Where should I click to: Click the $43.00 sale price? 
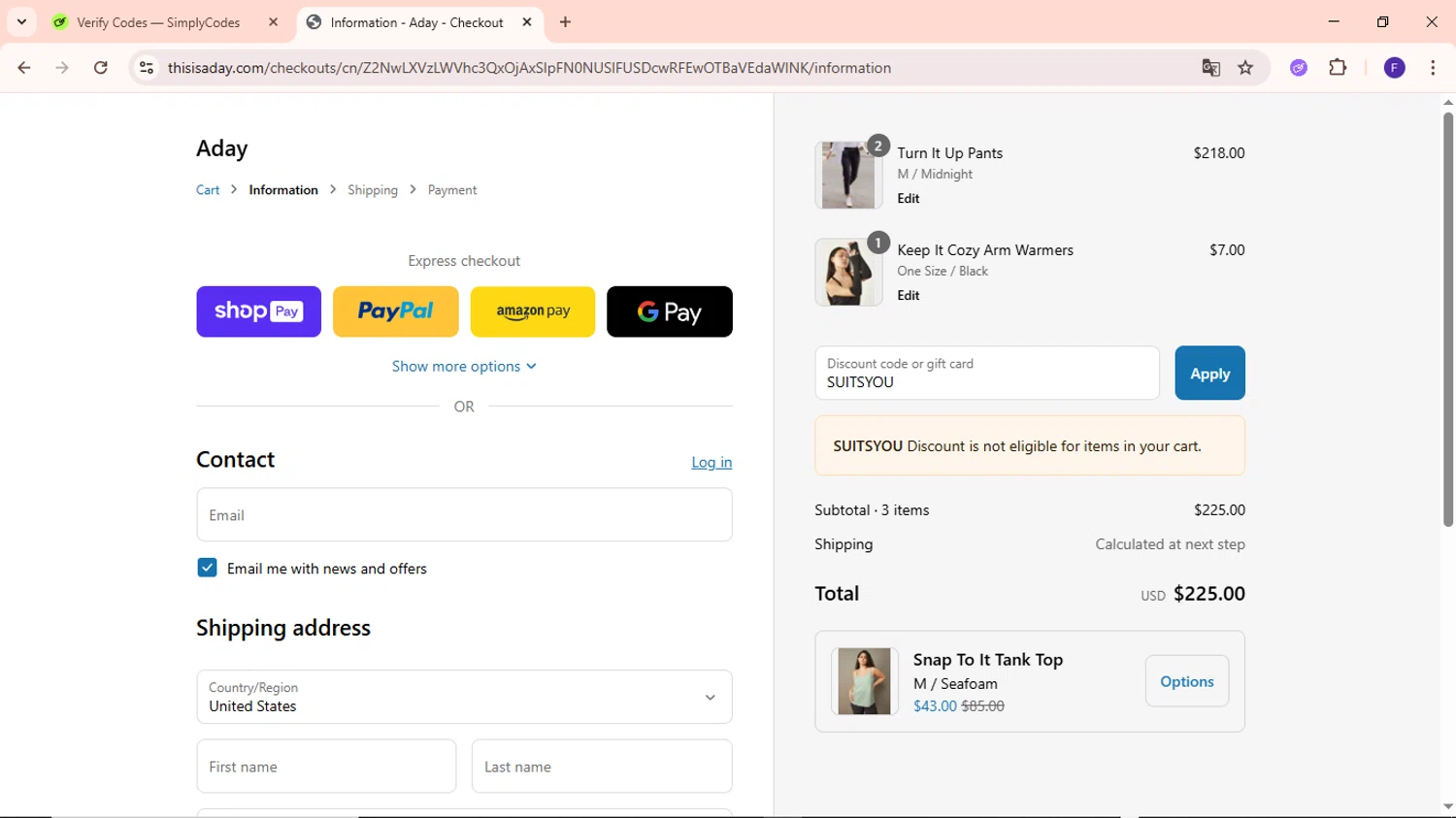click(935, 706)
